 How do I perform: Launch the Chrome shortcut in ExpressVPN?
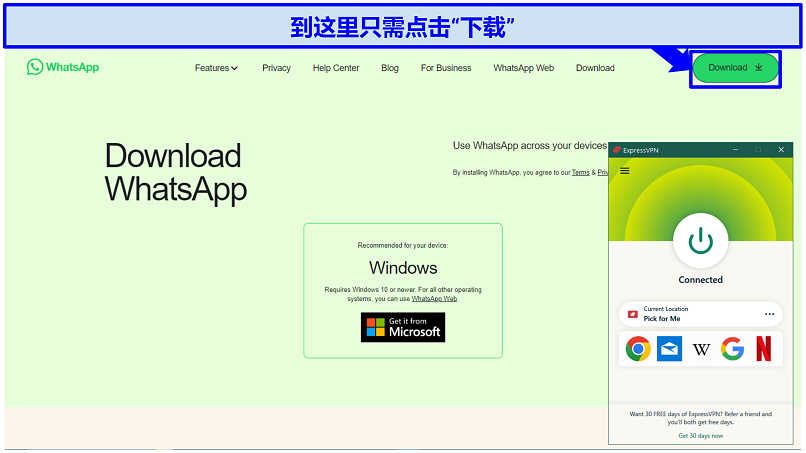pos(638,349)
